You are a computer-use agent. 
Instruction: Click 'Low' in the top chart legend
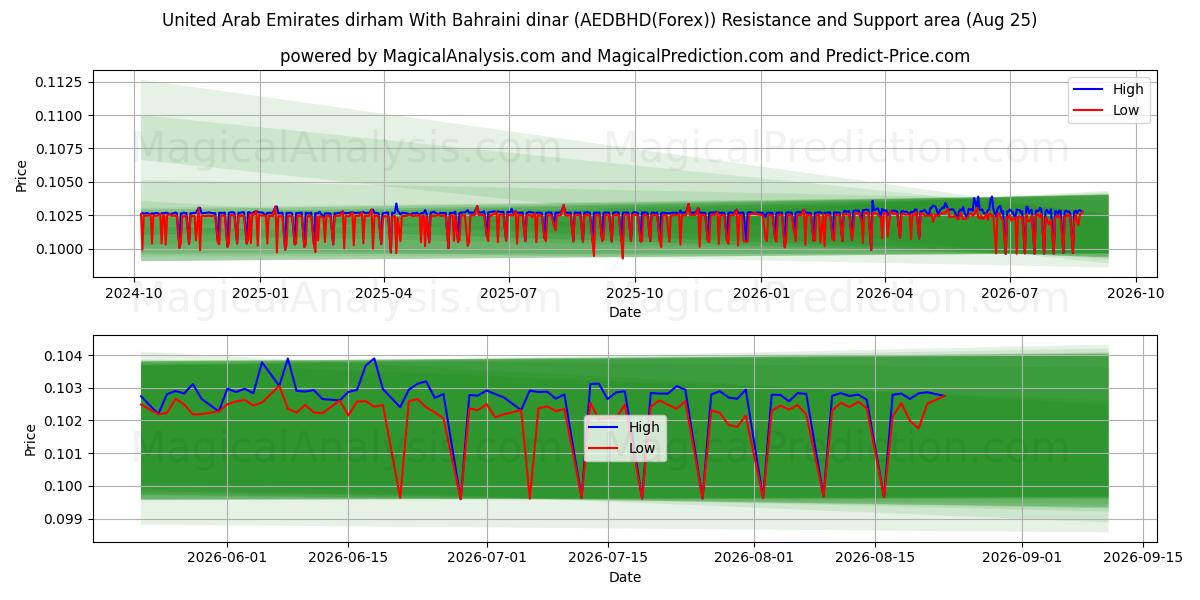point(1126,110)
